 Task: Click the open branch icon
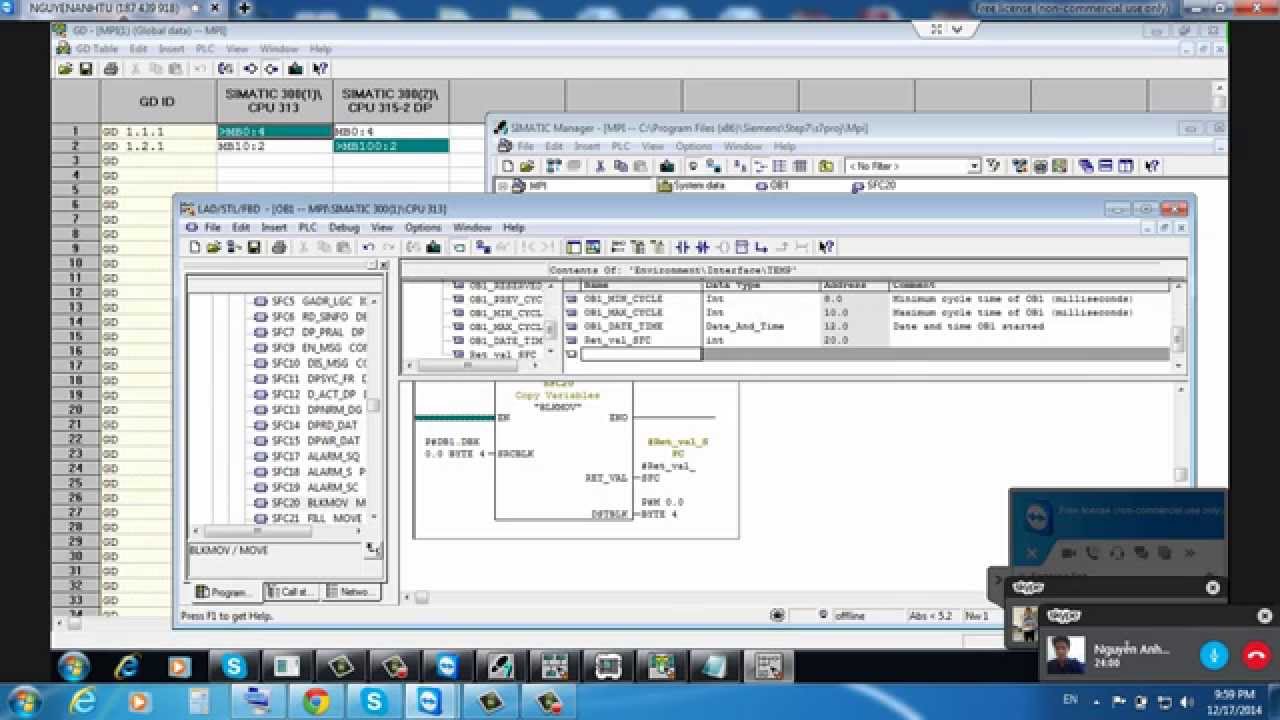762,247
